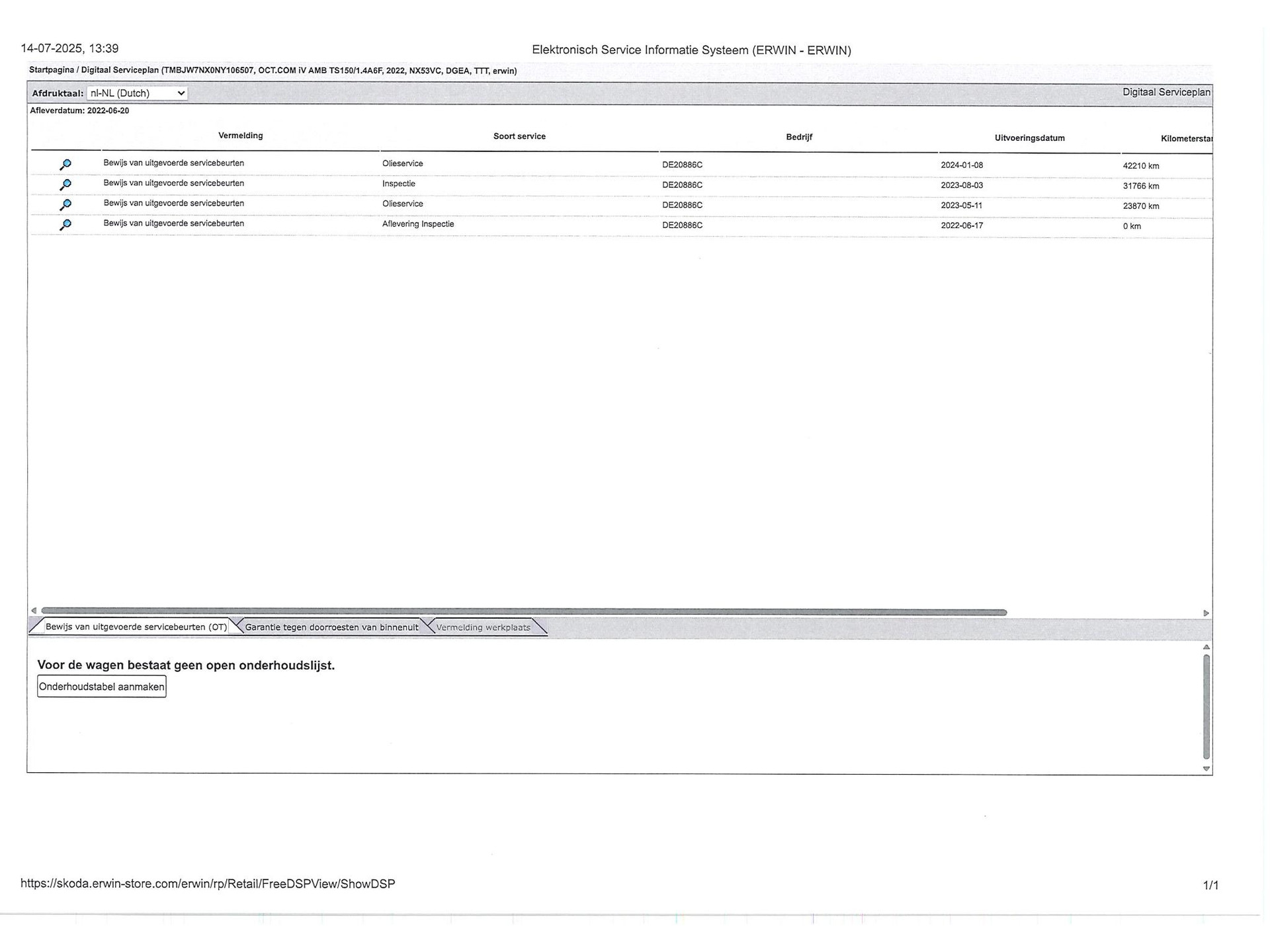Click the lower panel scroll down arrow
Image resolution: width=1270 pixels, height=952 pixels.
coord(1206,769)
